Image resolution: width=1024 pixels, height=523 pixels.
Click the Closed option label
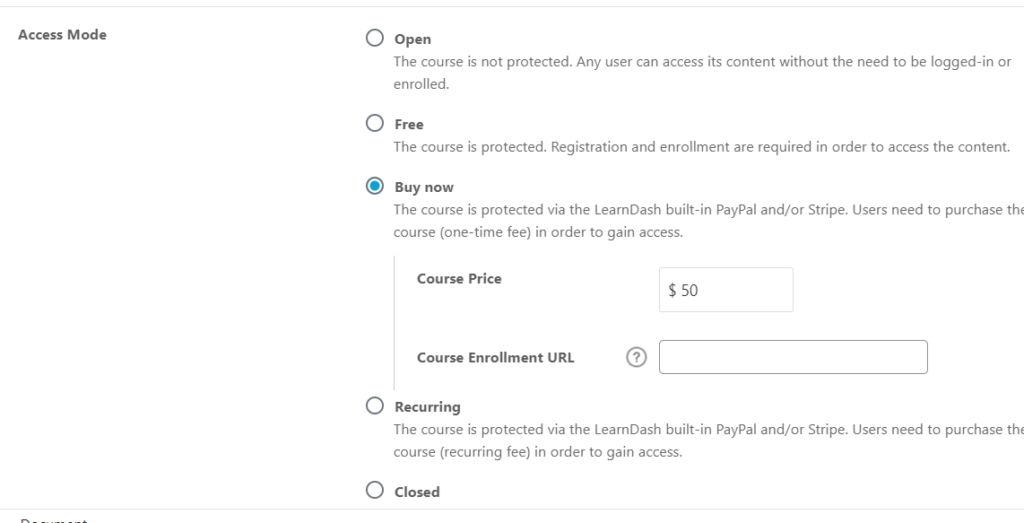point(417,492)
